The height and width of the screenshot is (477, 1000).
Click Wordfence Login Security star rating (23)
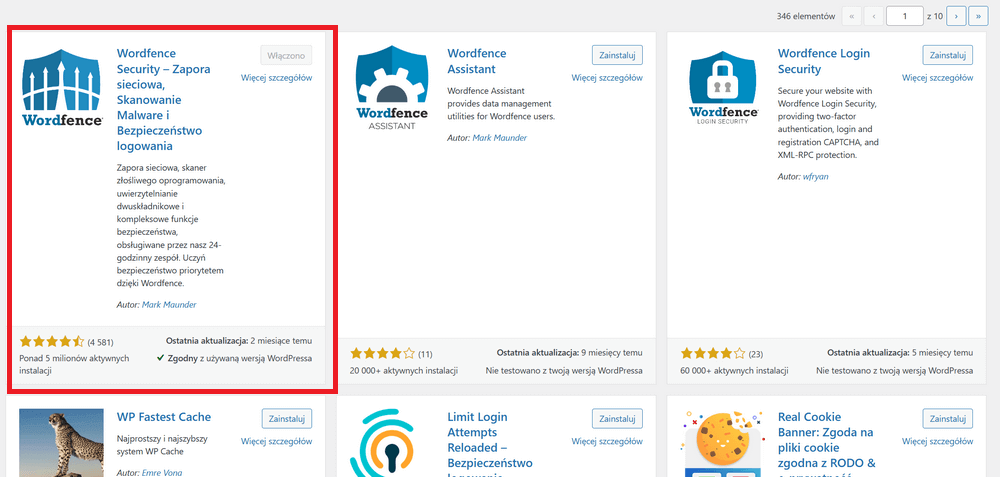pyautogui.click(x=712, y=353)
